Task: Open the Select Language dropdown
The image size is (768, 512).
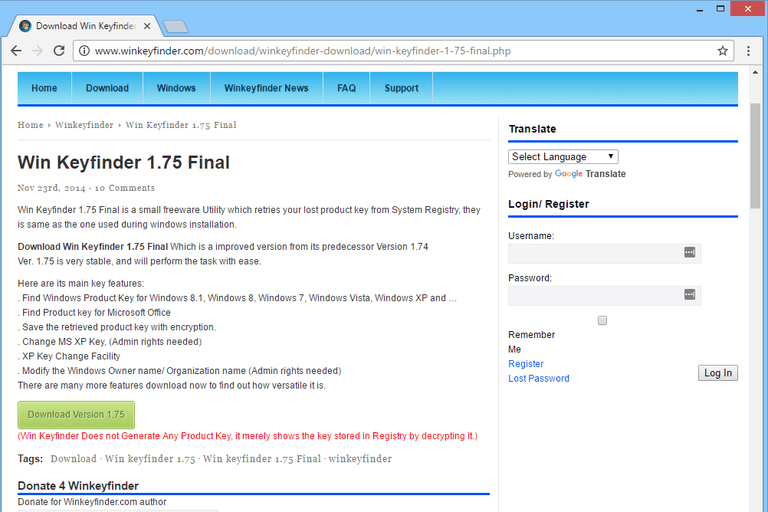Action: (x=563, y=157)
